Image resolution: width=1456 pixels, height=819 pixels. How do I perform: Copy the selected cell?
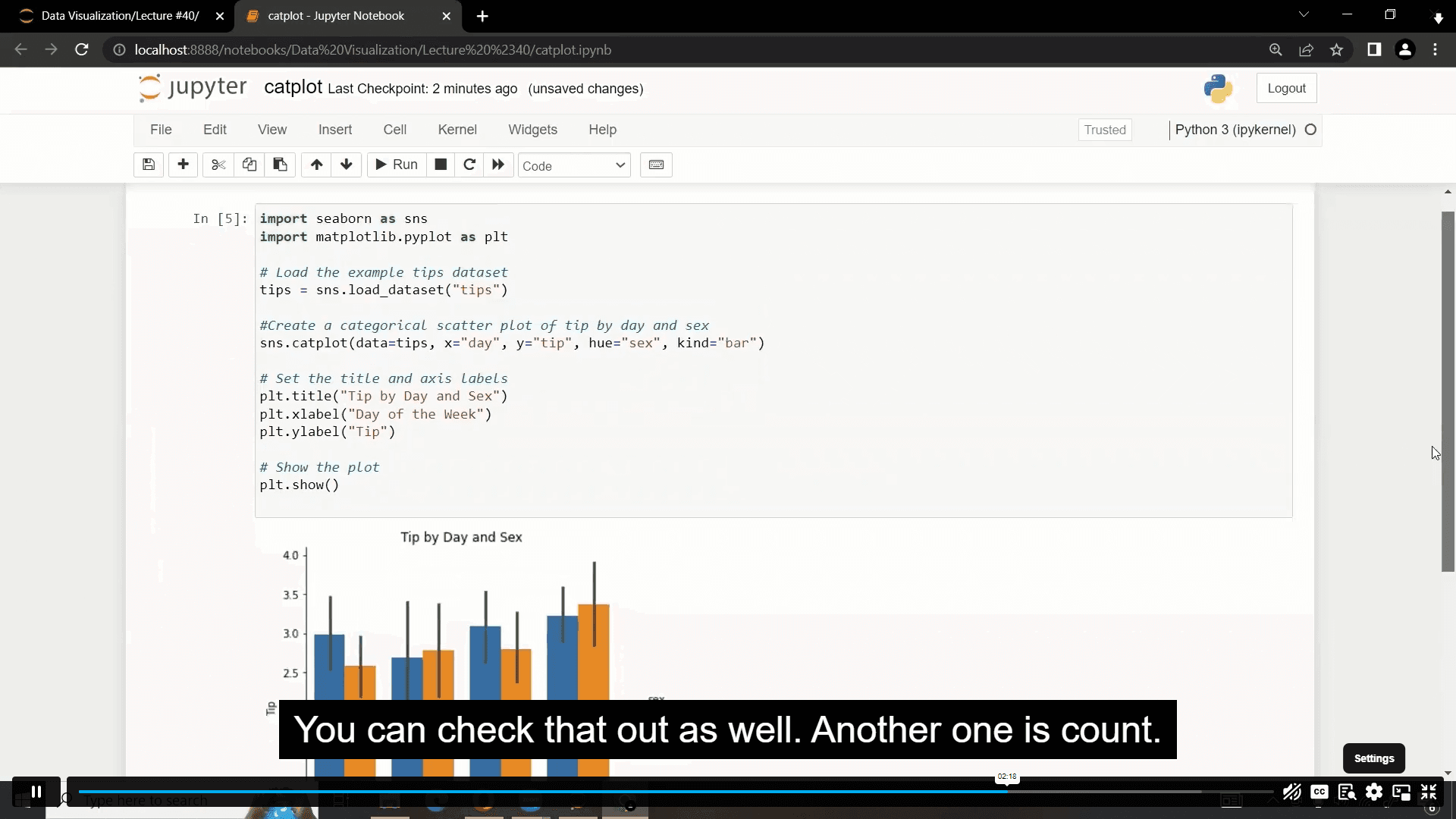[x=249, y=165]
